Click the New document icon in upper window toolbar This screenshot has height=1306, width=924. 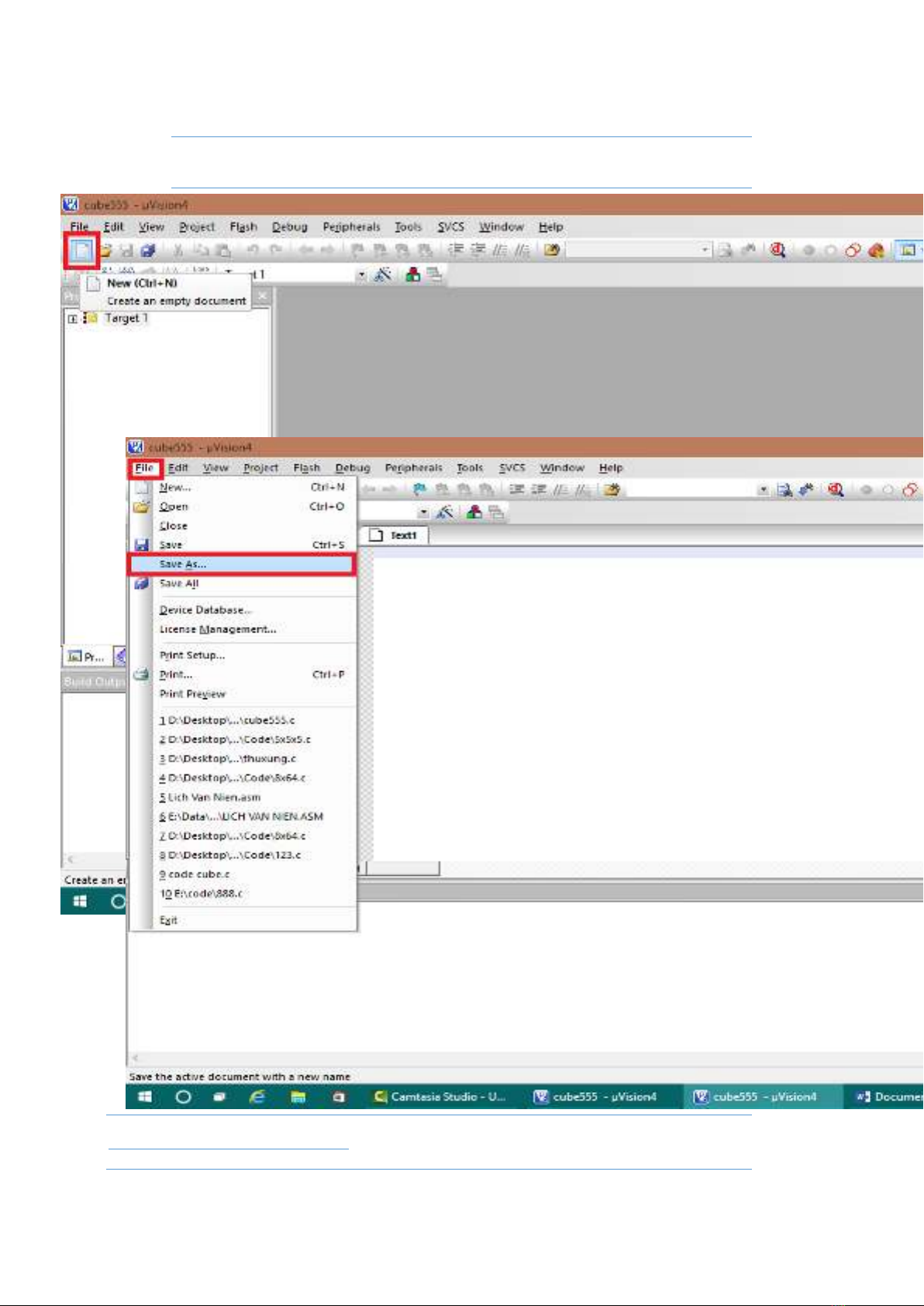pyautogui.click(x=81, y=250)
